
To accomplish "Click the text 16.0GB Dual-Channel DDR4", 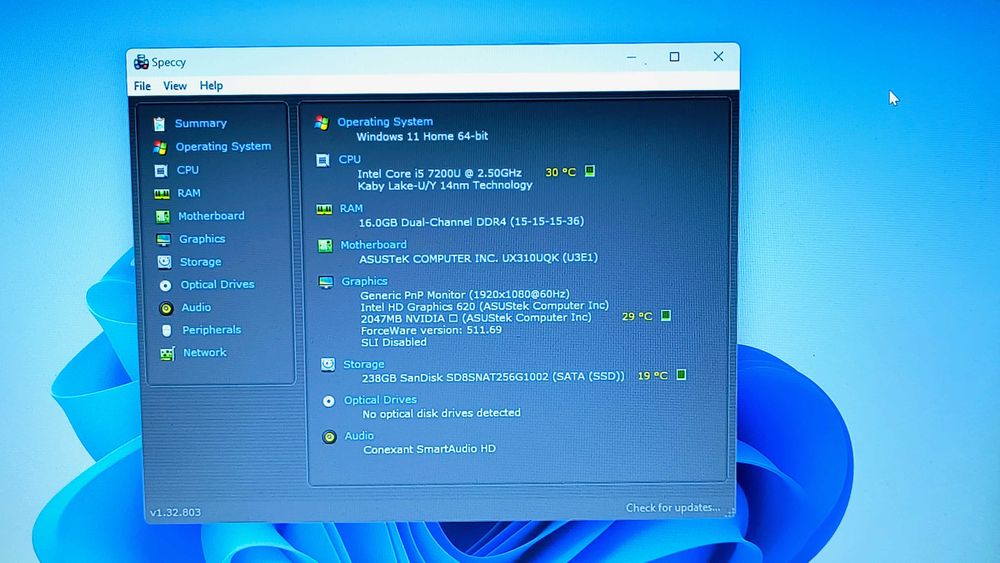I will 432,222.
